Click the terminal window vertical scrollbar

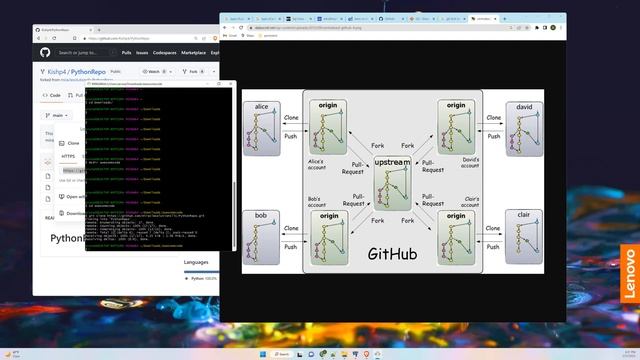pyautogui.click(x=234, y=214)
